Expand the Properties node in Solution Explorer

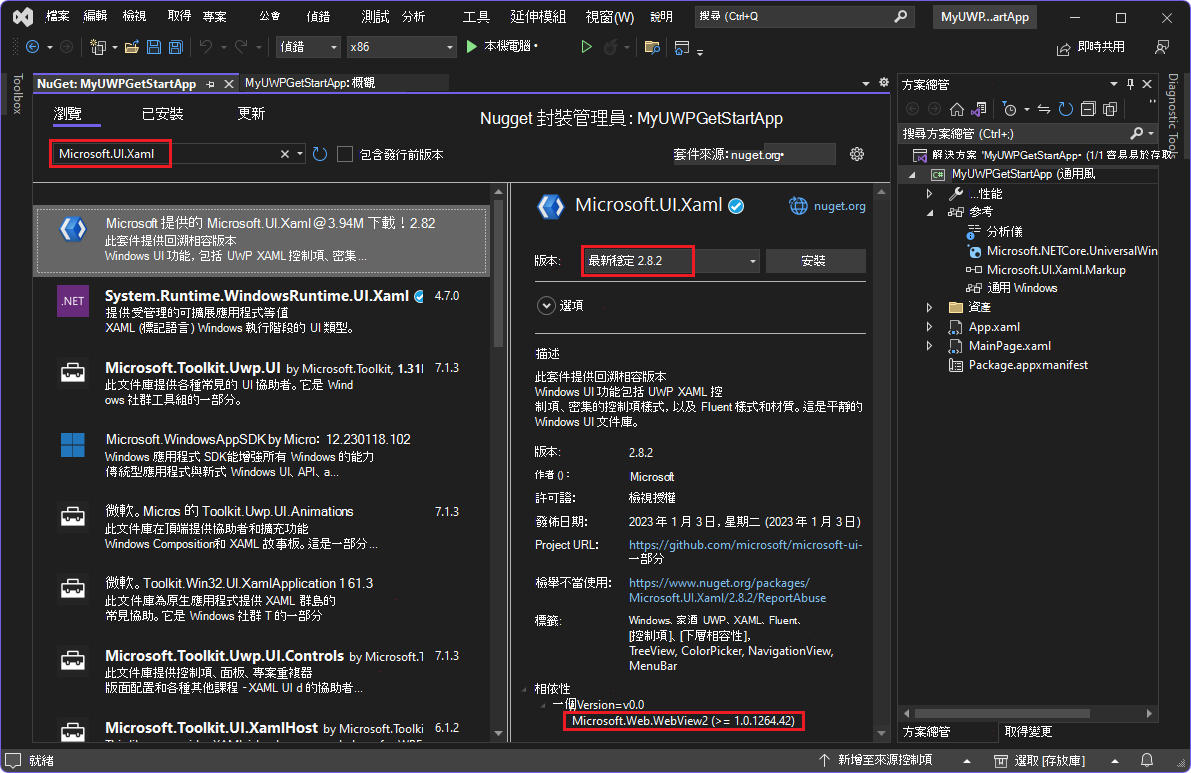point(930,194)
